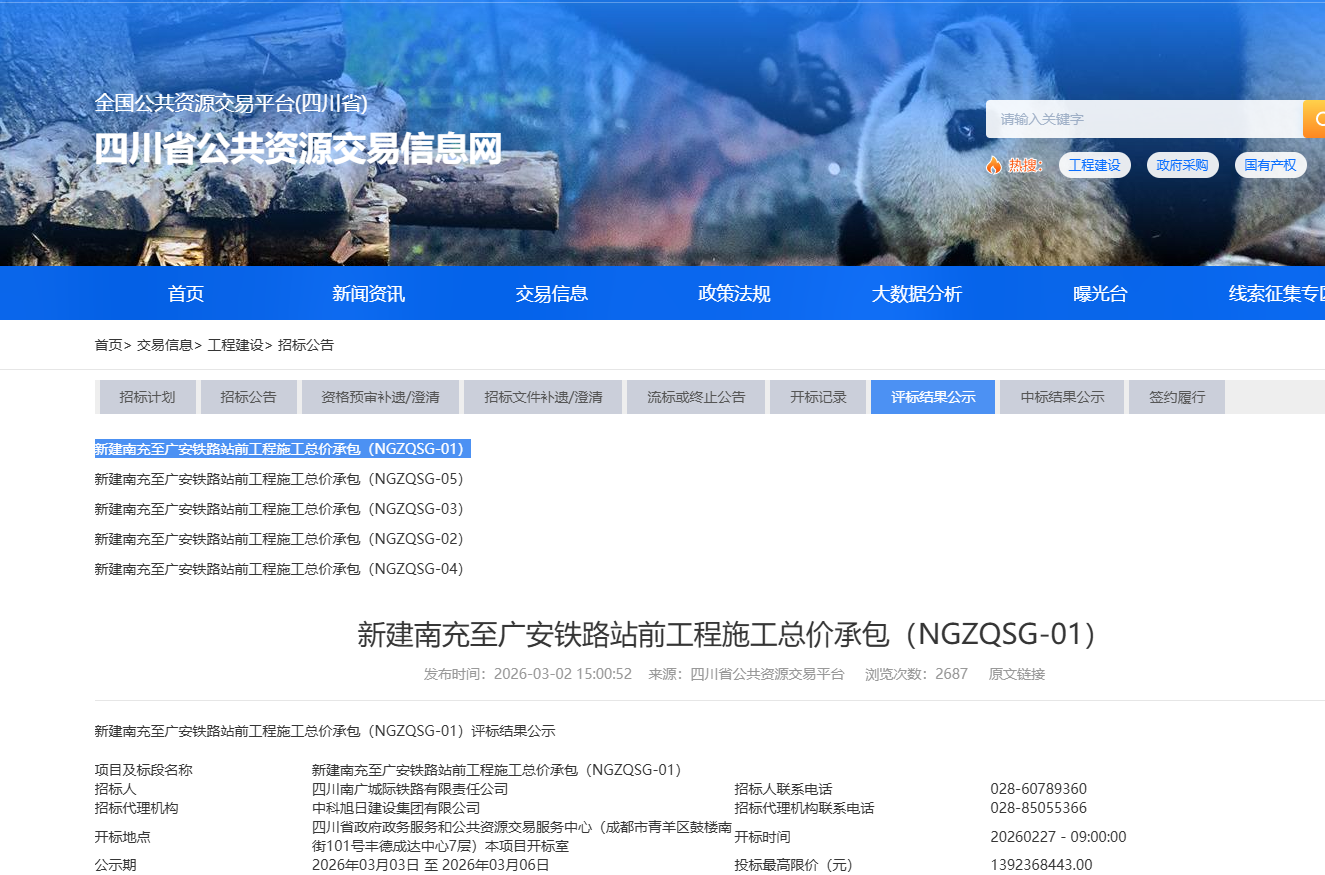Go to 大数据分析 in the navigation bar
Image resolution: width=1325 pixels, height=875 pixels.
[916, 294]
